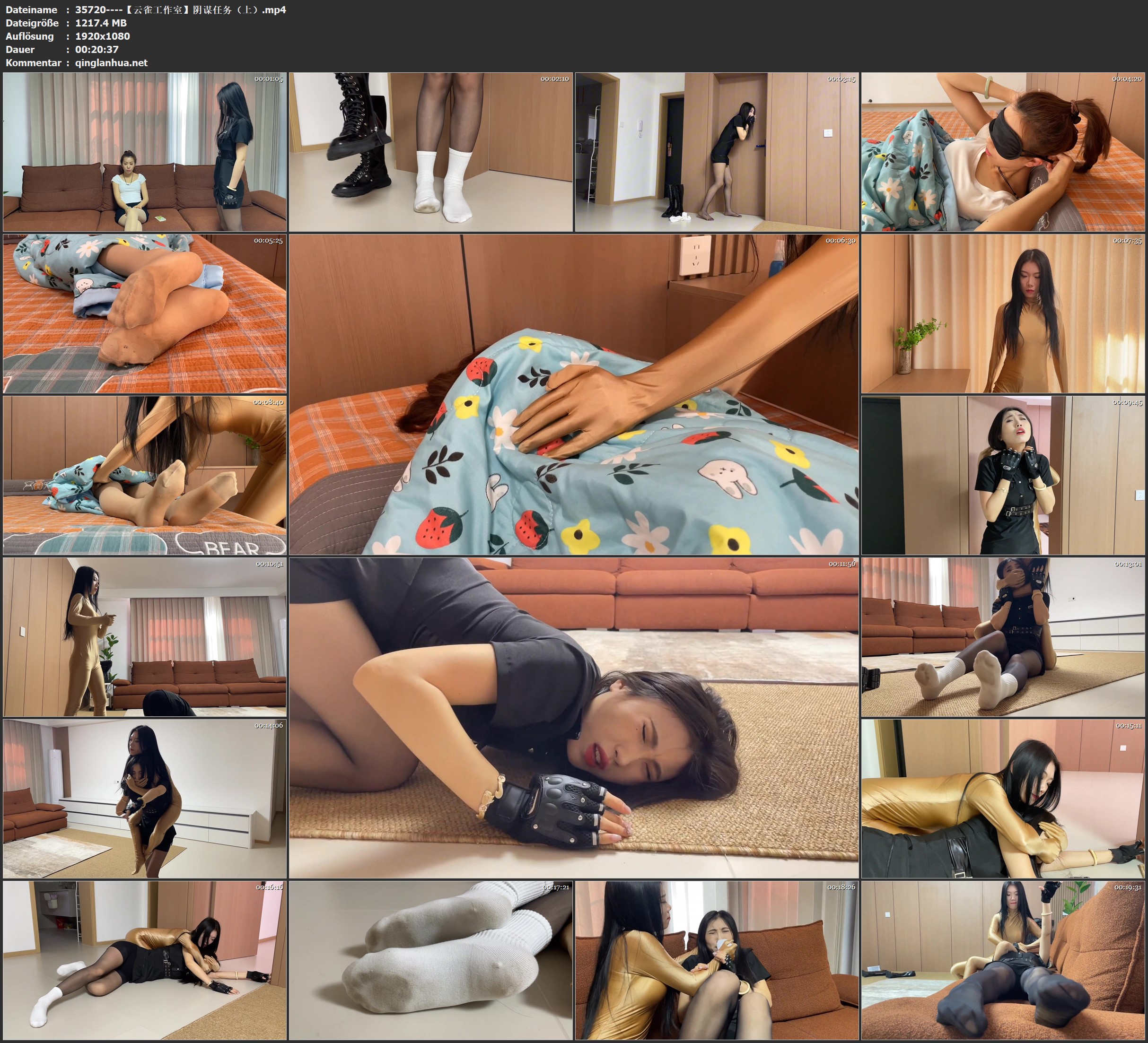This screenshot has width=1148, height=1043.
Task: Select the last thumbnail at 00:19:31
Action: (1003, 960)
